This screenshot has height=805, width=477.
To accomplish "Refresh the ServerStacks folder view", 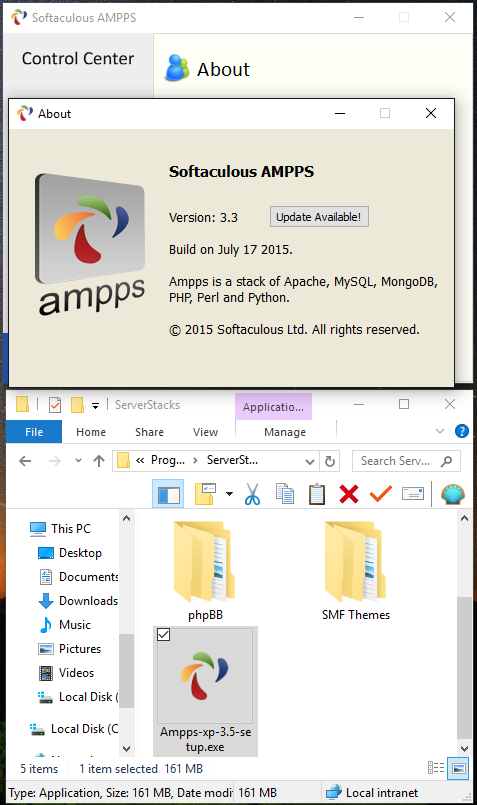I will 330,461.
